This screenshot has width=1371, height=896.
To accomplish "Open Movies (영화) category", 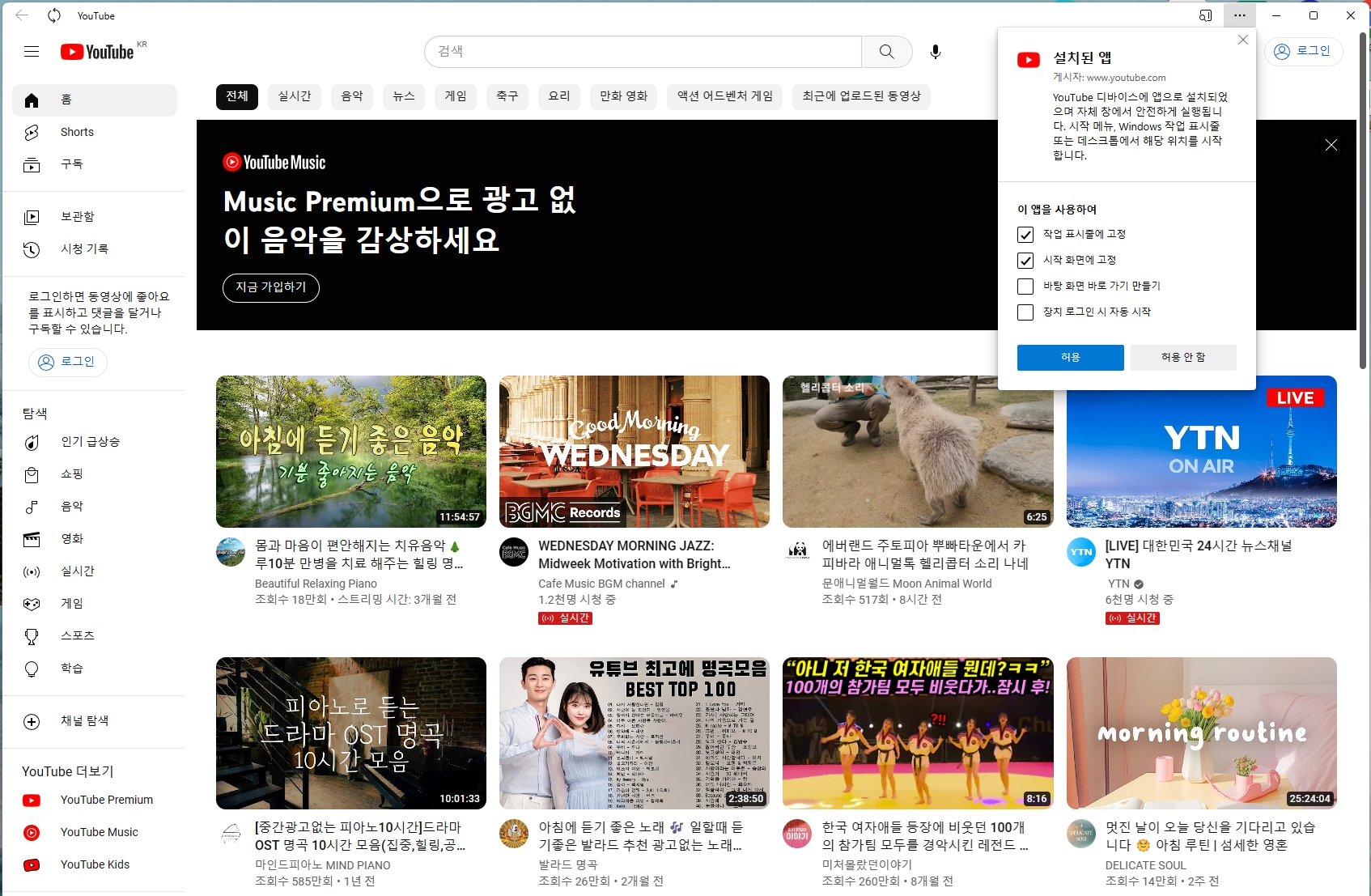I will point(95,539).
